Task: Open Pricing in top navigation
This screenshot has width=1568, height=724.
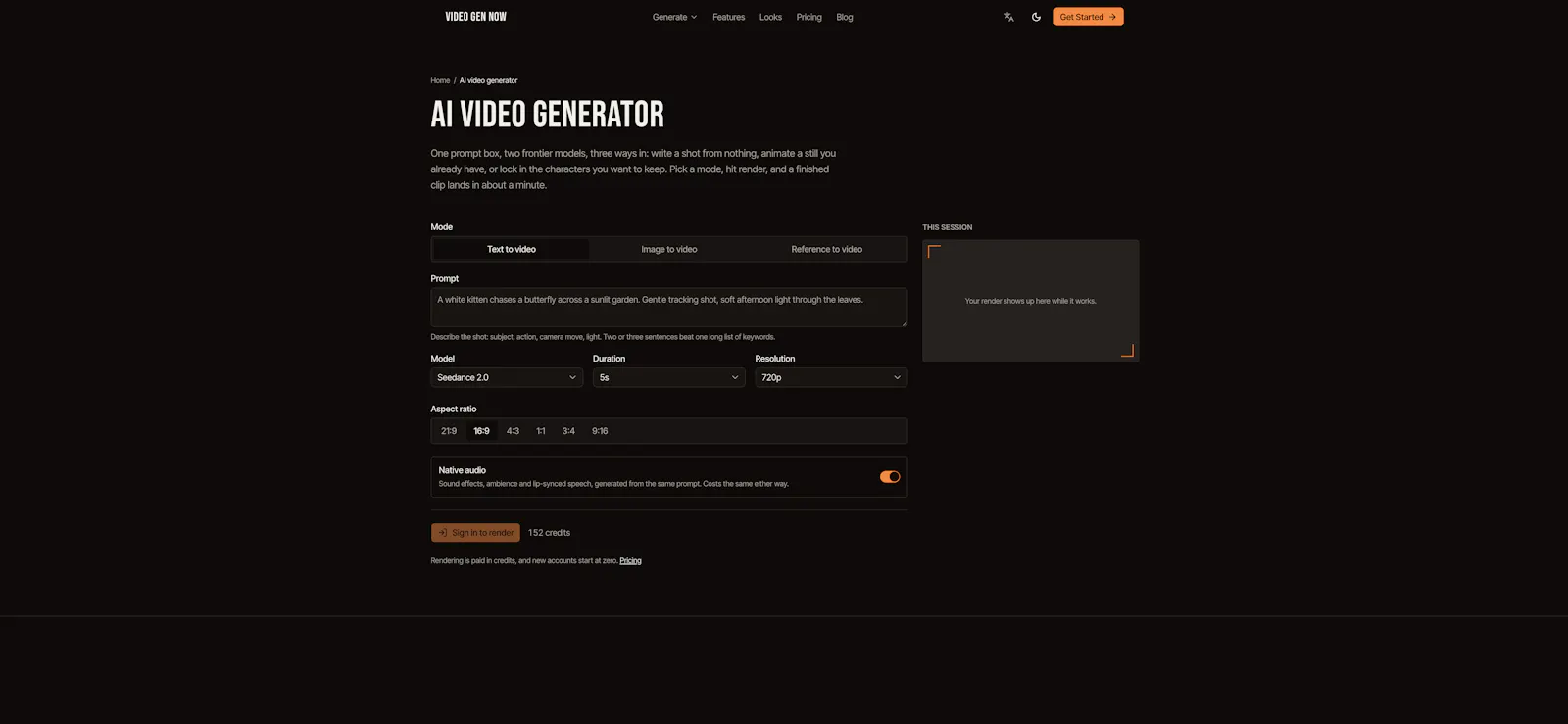Action: click(808, 17)
